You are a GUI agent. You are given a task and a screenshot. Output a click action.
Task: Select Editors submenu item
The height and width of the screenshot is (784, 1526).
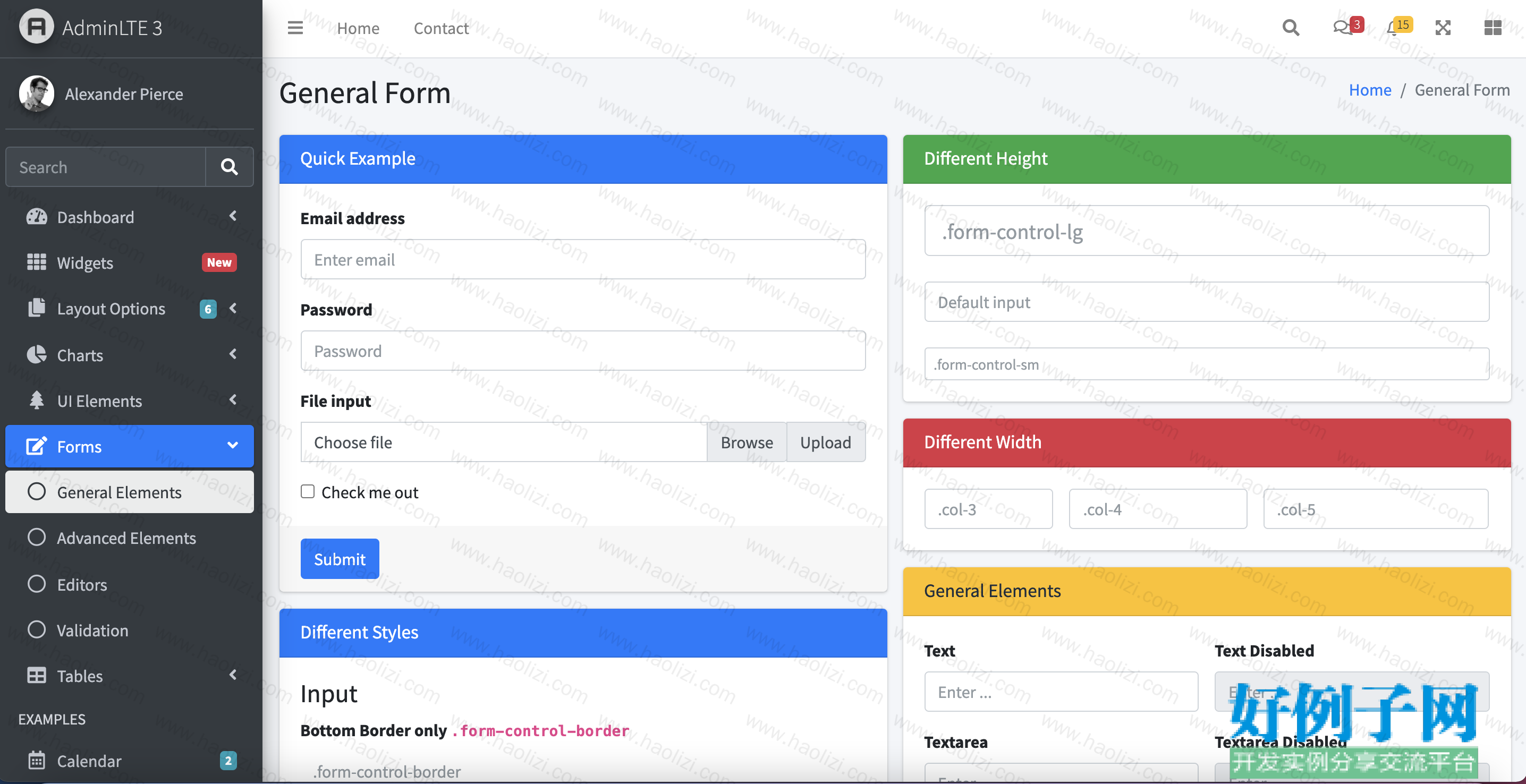129,584
